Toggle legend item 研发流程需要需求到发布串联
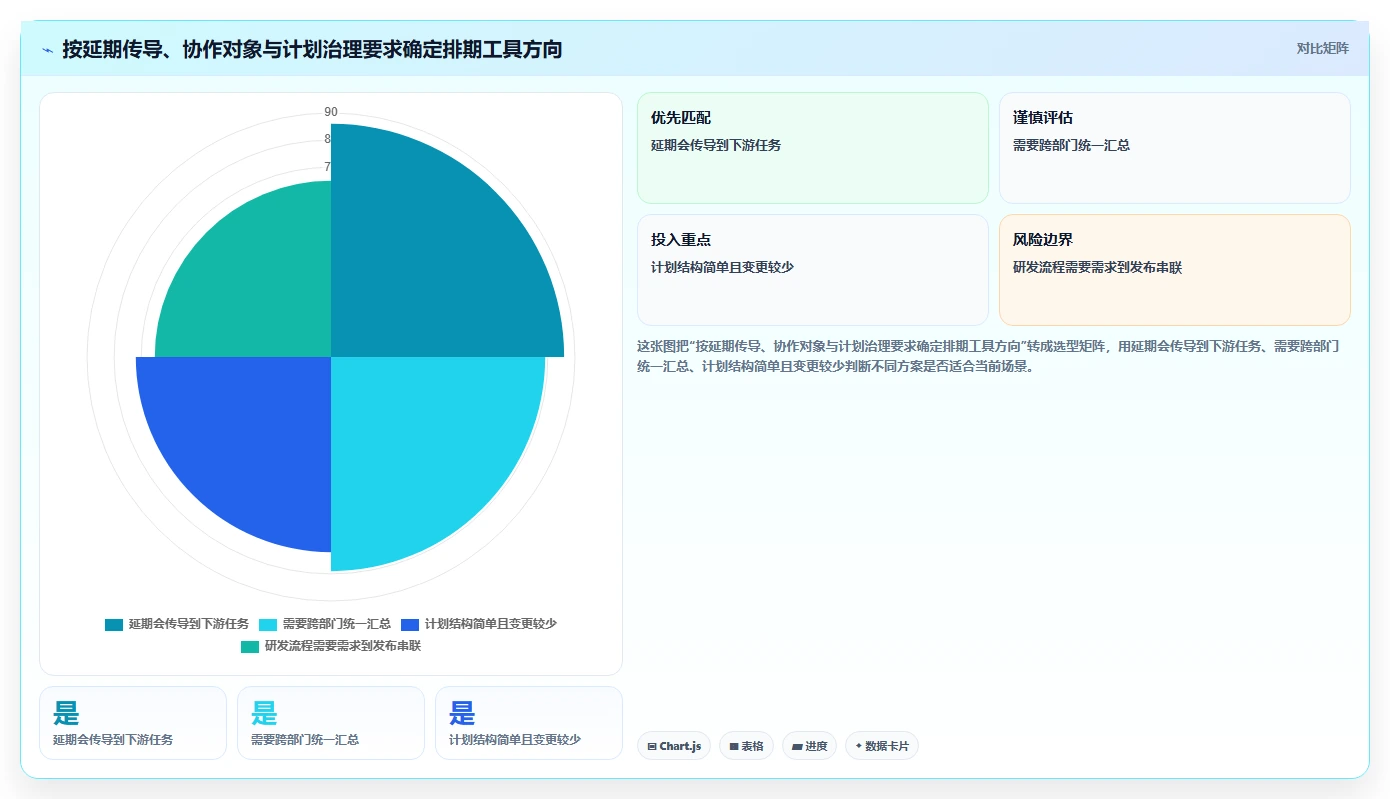1390x799 pixels. pos(331,646)
